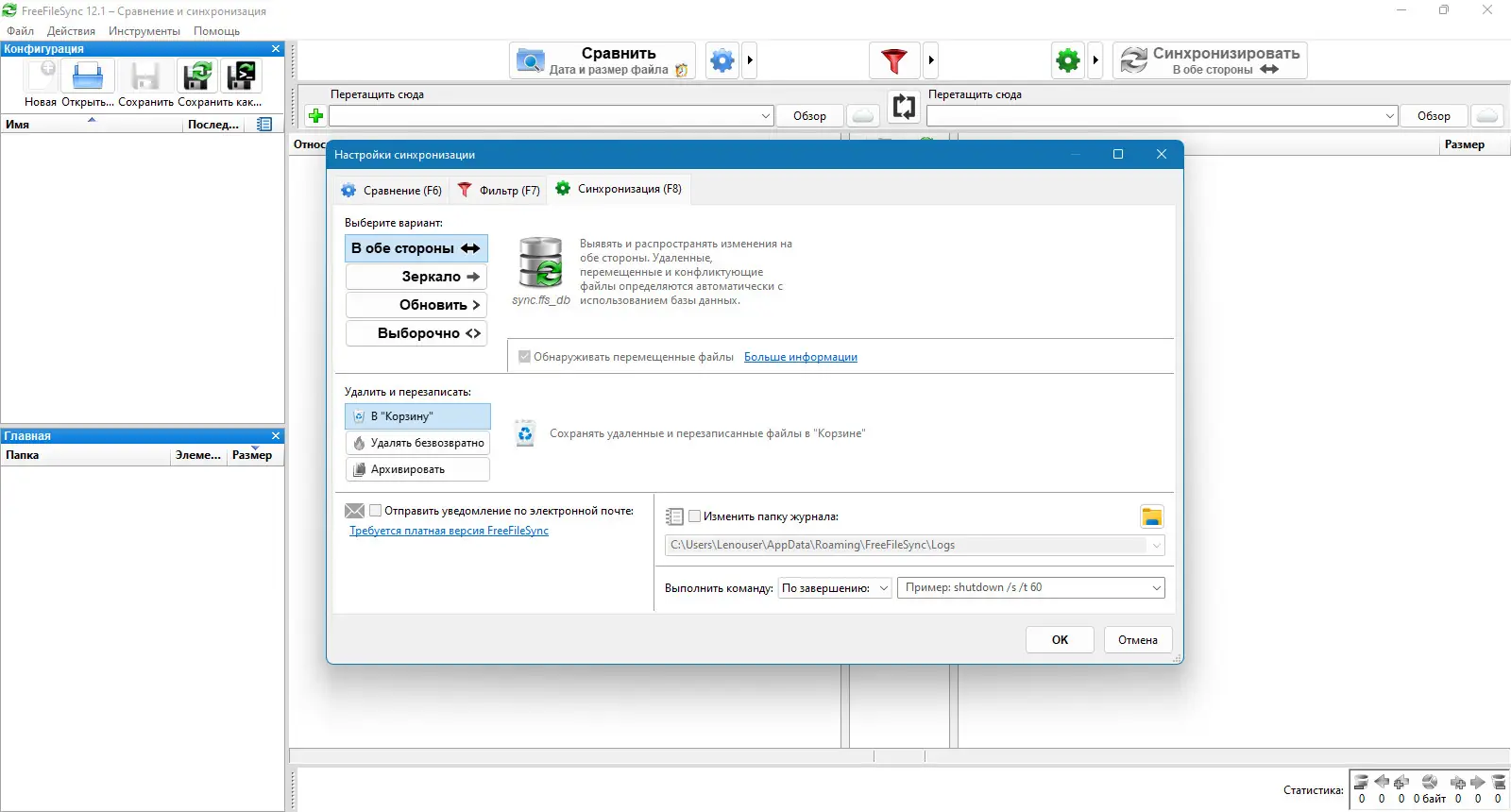Browse log folder with yellow folder icon
This screenshot has height=812, width=1511.
[x=1151, y=516]
